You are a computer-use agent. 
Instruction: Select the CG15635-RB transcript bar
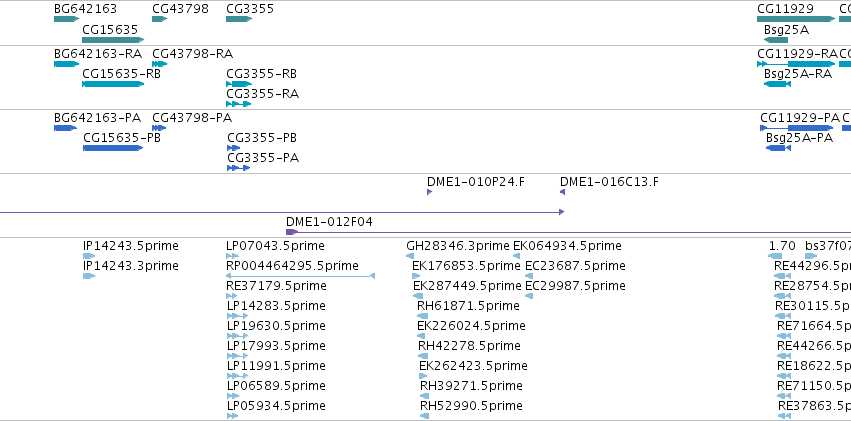click(113, 84)
